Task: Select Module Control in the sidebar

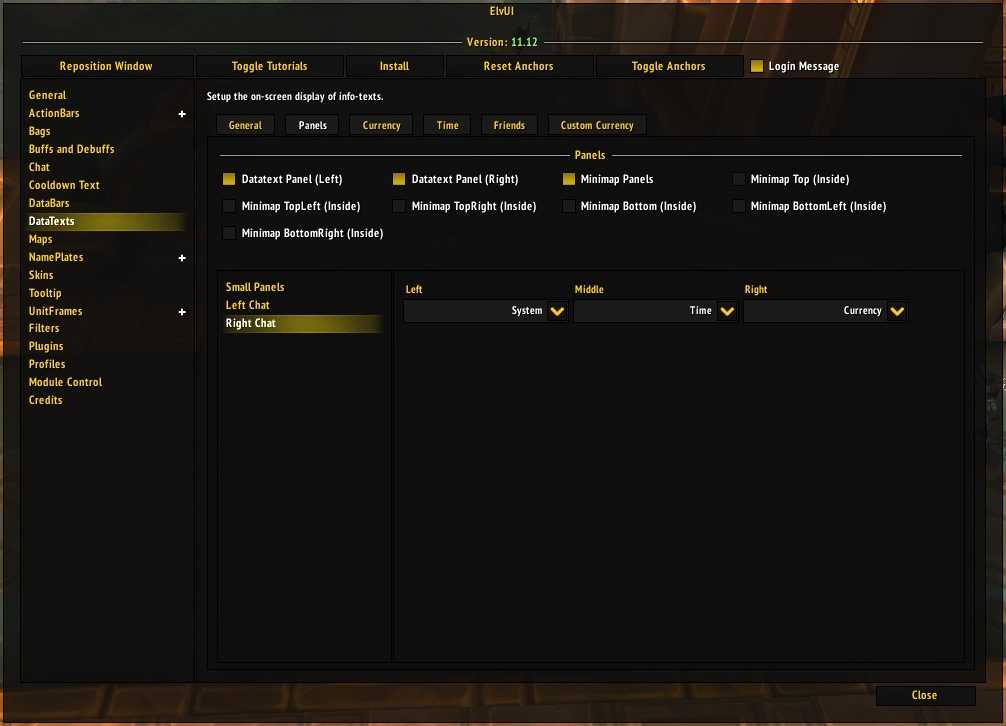Action: [65, 382]
